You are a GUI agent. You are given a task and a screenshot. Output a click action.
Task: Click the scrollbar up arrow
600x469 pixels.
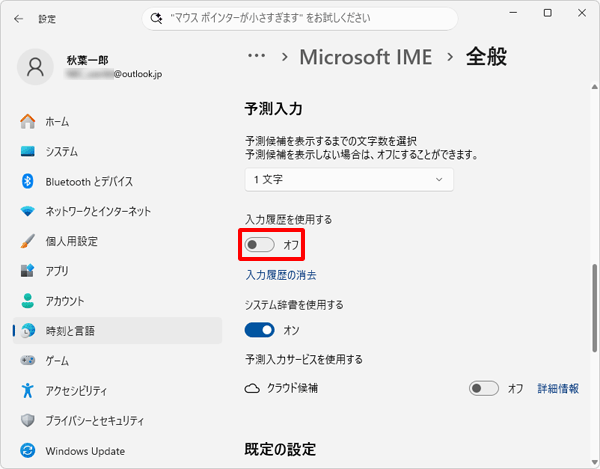pyautogui.click(x=594, y=87)
